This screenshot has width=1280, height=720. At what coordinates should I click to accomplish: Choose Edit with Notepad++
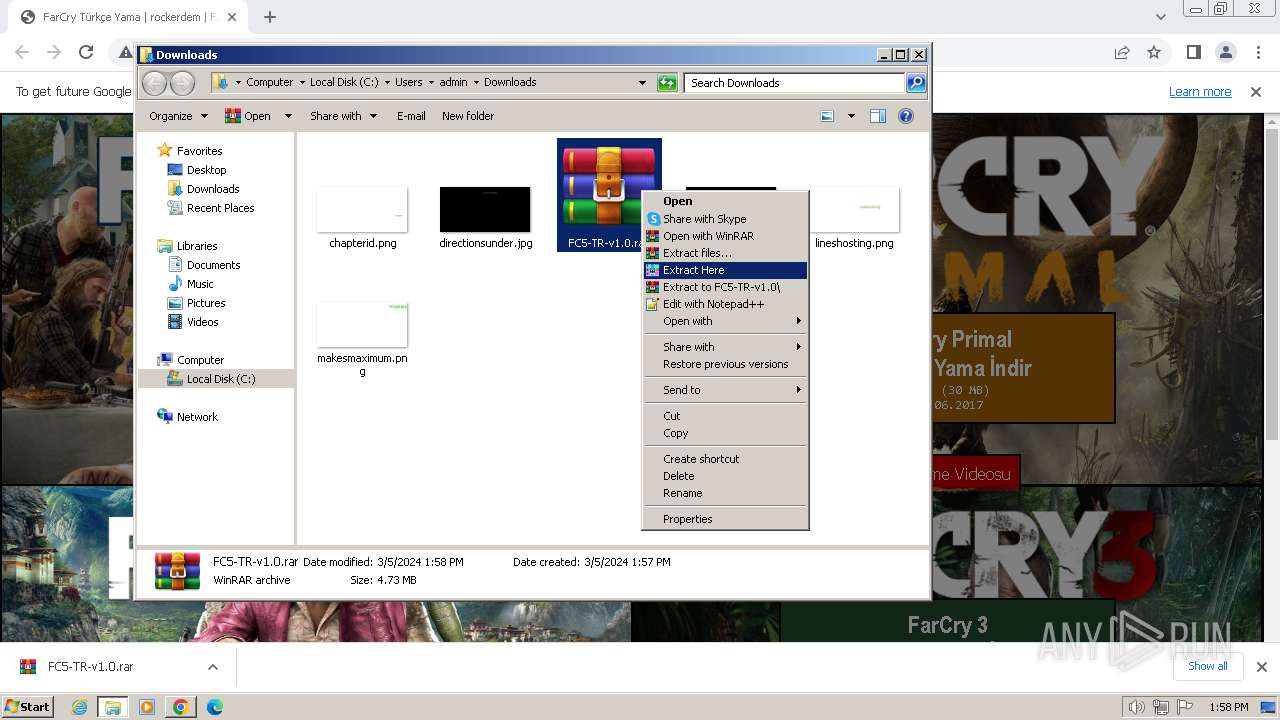pyautogui.click(x=725, y=304)
